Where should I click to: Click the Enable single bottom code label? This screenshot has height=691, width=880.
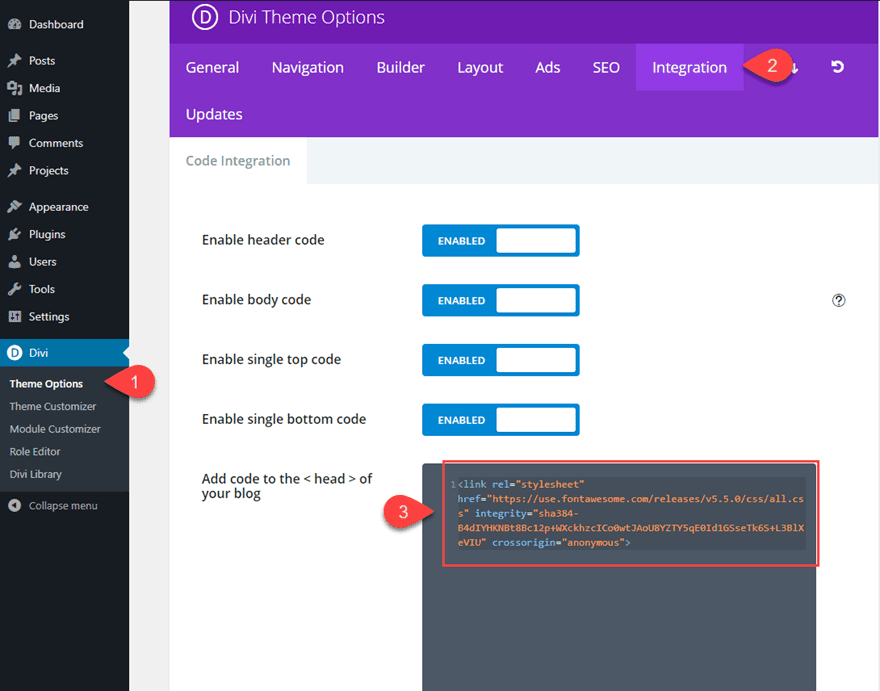pos(284,419)
